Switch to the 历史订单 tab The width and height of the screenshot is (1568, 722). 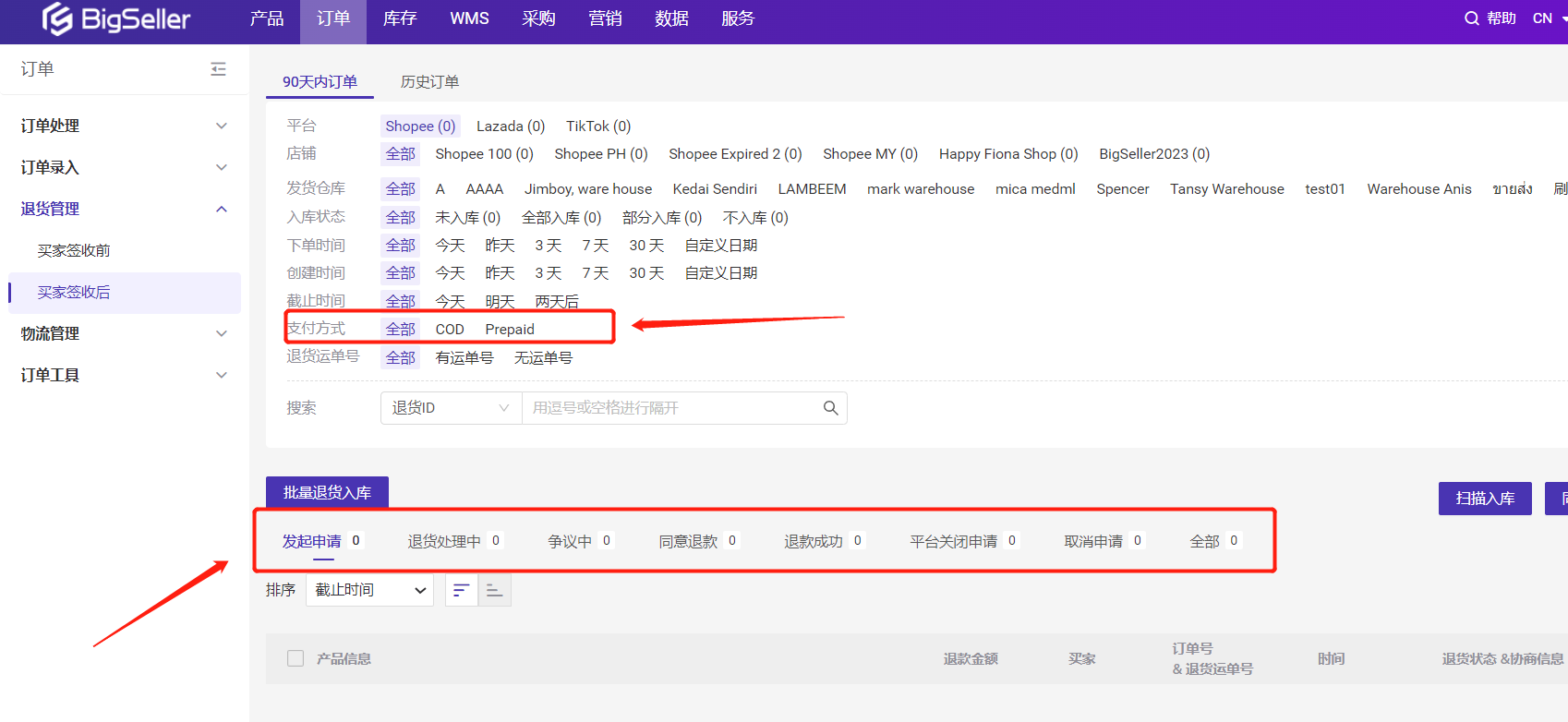pos(429,82)
